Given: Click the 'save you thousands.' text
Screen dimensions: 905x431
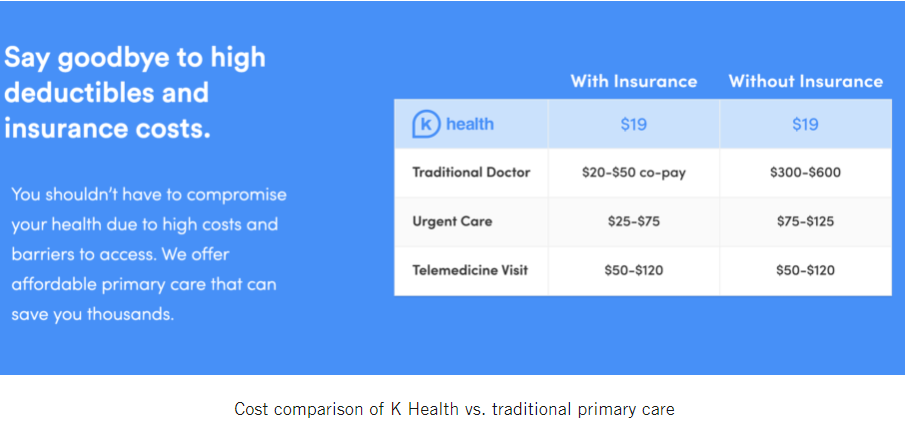Looking at the screenshot, I should (x=92, y=314).
